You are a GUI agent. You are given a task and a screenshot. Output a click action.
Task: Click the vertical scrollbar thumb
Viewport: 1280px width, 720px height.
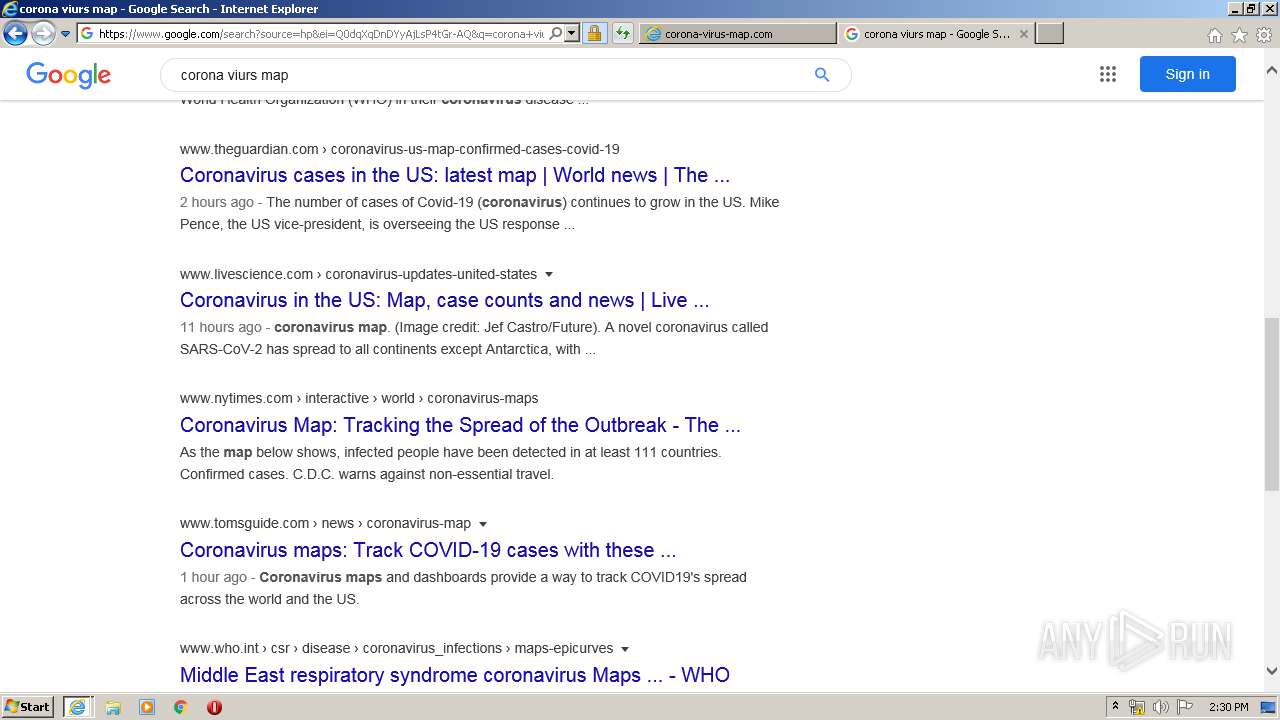[x=1272, y=404]
